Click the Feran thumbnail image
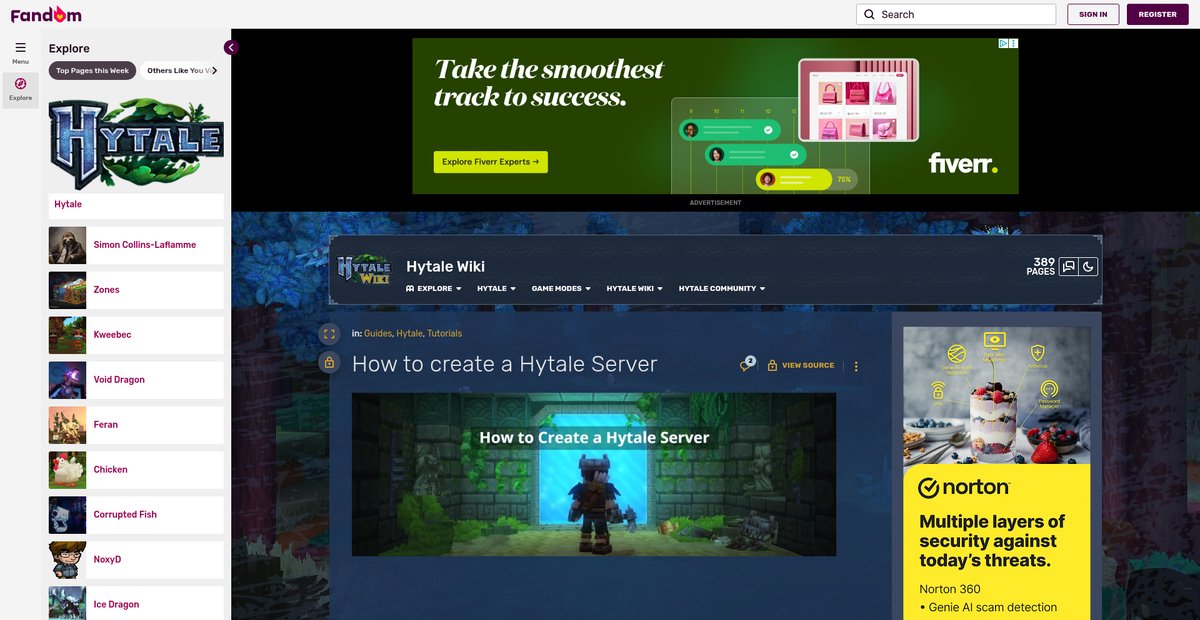Screen dimensions: 1200x620 [x=68, y=425]
